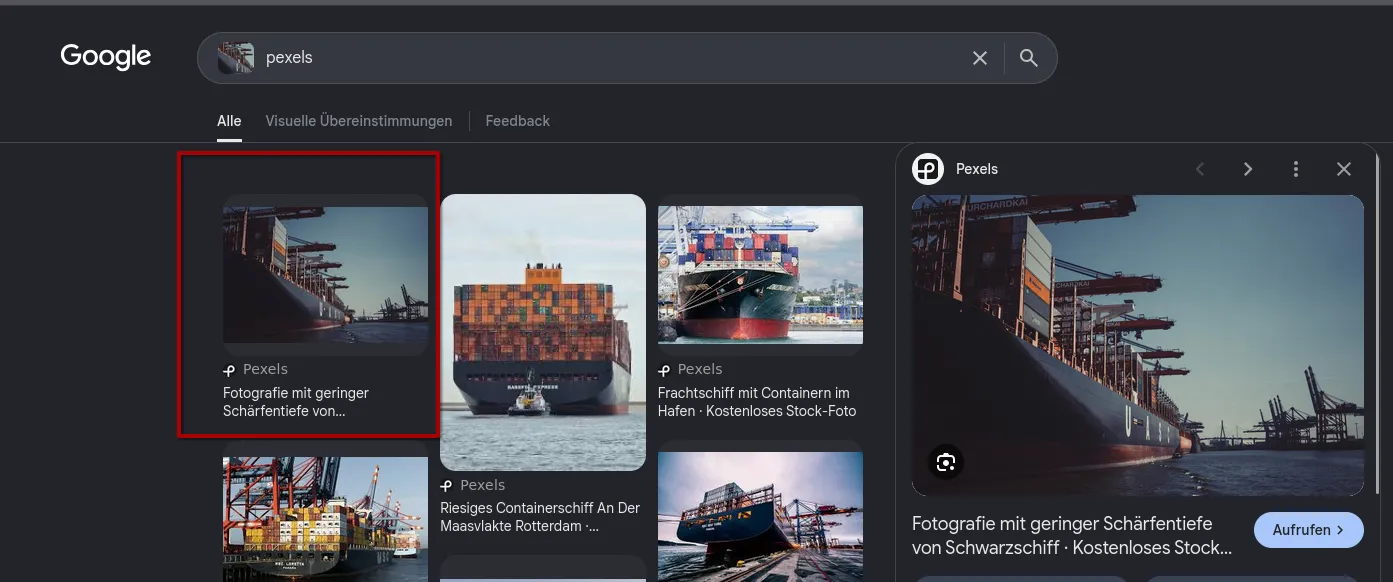Go to previous image in preview panel
Image resolution: width=1393 pixels, height=582 pixels.
point(1200,169)
